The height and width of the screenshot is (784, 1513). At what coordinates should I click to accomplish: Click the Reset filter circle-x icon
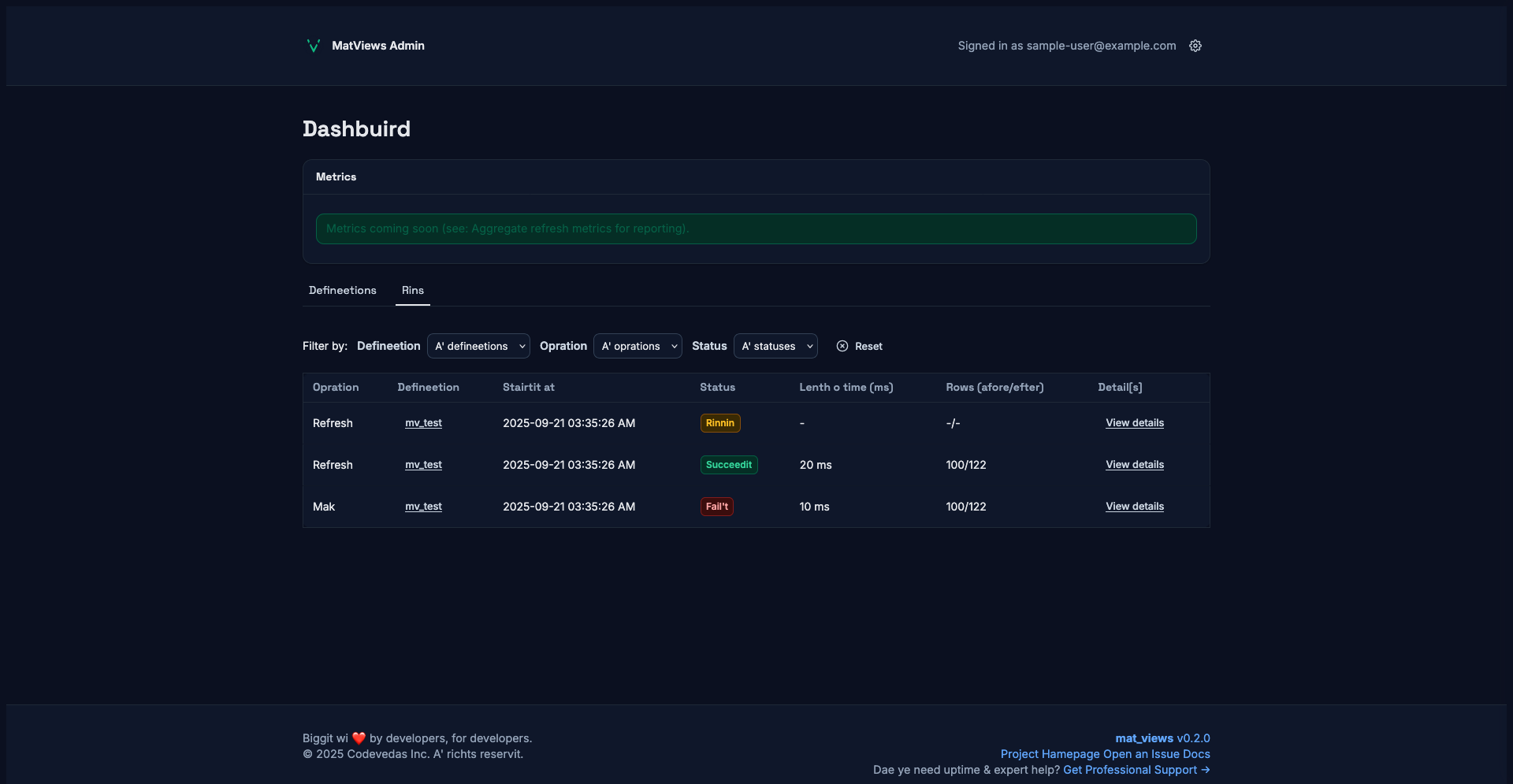(842, 346)
